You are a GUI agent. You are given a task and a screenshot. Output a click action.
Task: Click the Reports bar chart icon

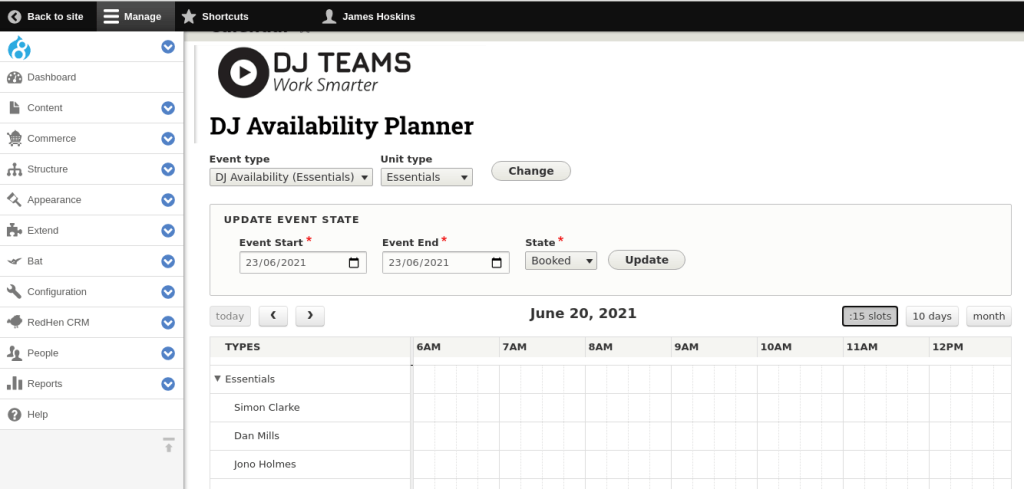pyautogui.click(x=14, y=383)
